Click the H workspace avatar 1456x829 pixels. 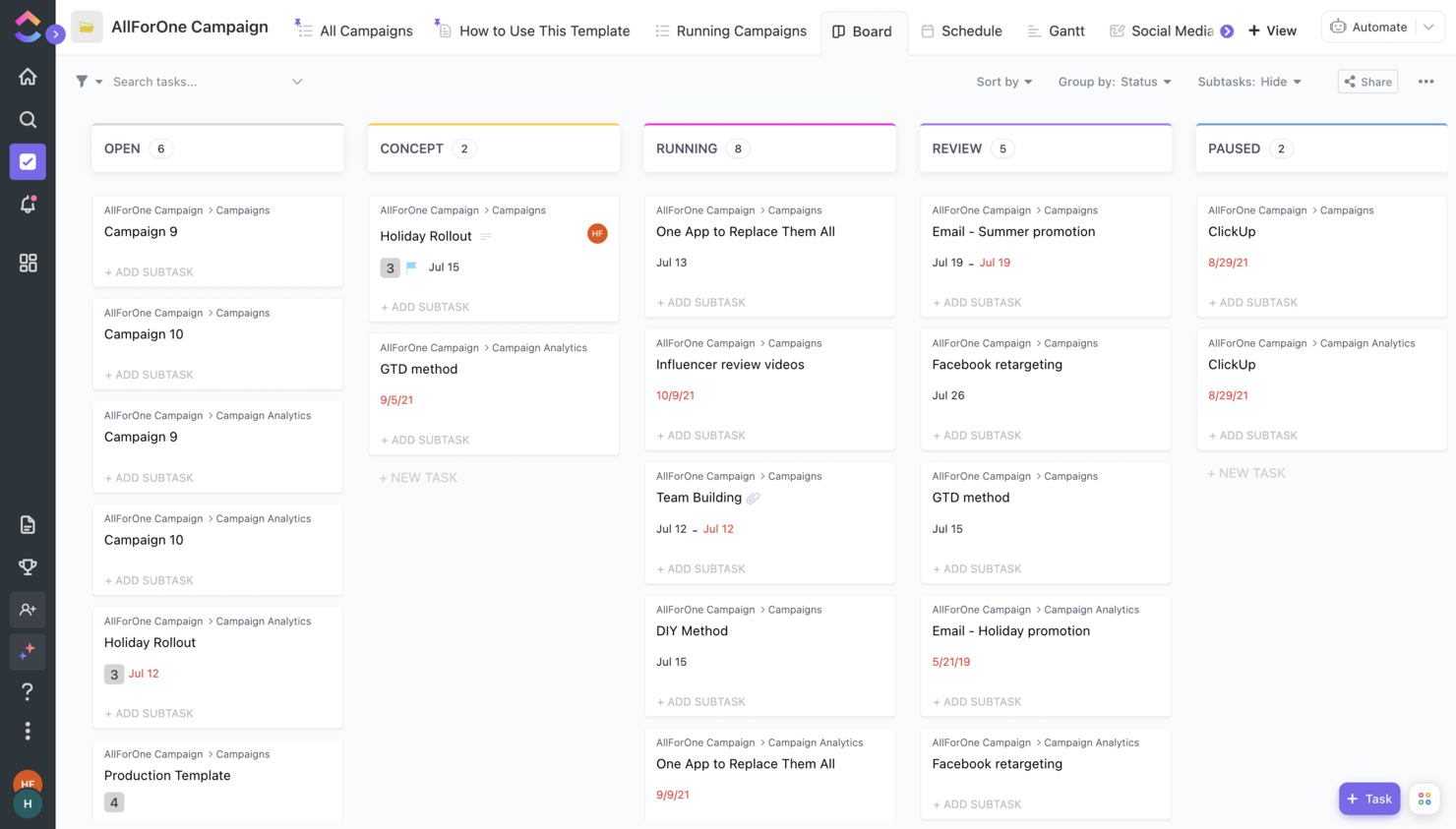coord(28,803)
